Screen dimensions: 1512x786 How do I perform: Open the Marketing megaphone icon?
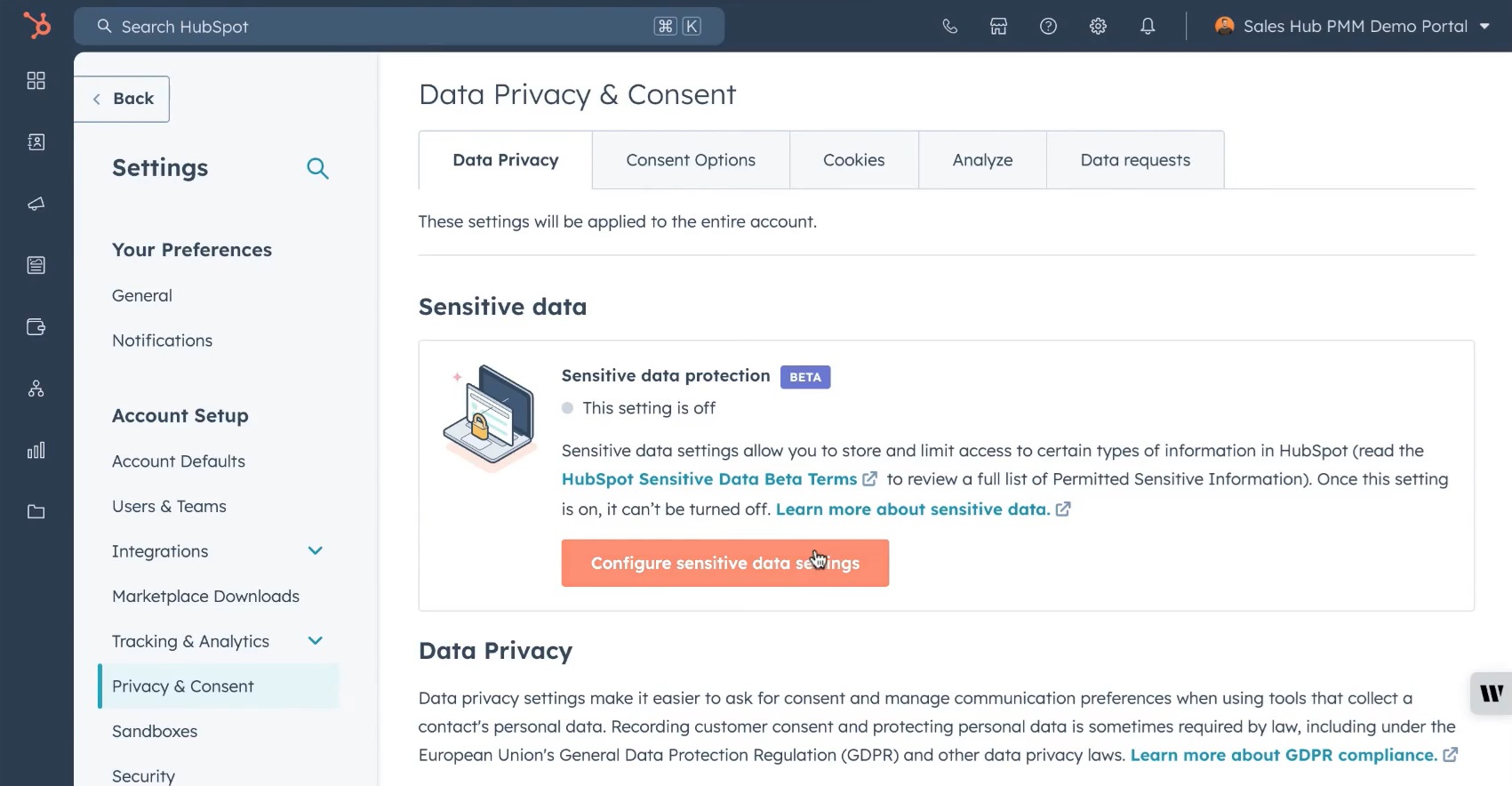pyautogui.click(x=36, y=204)
